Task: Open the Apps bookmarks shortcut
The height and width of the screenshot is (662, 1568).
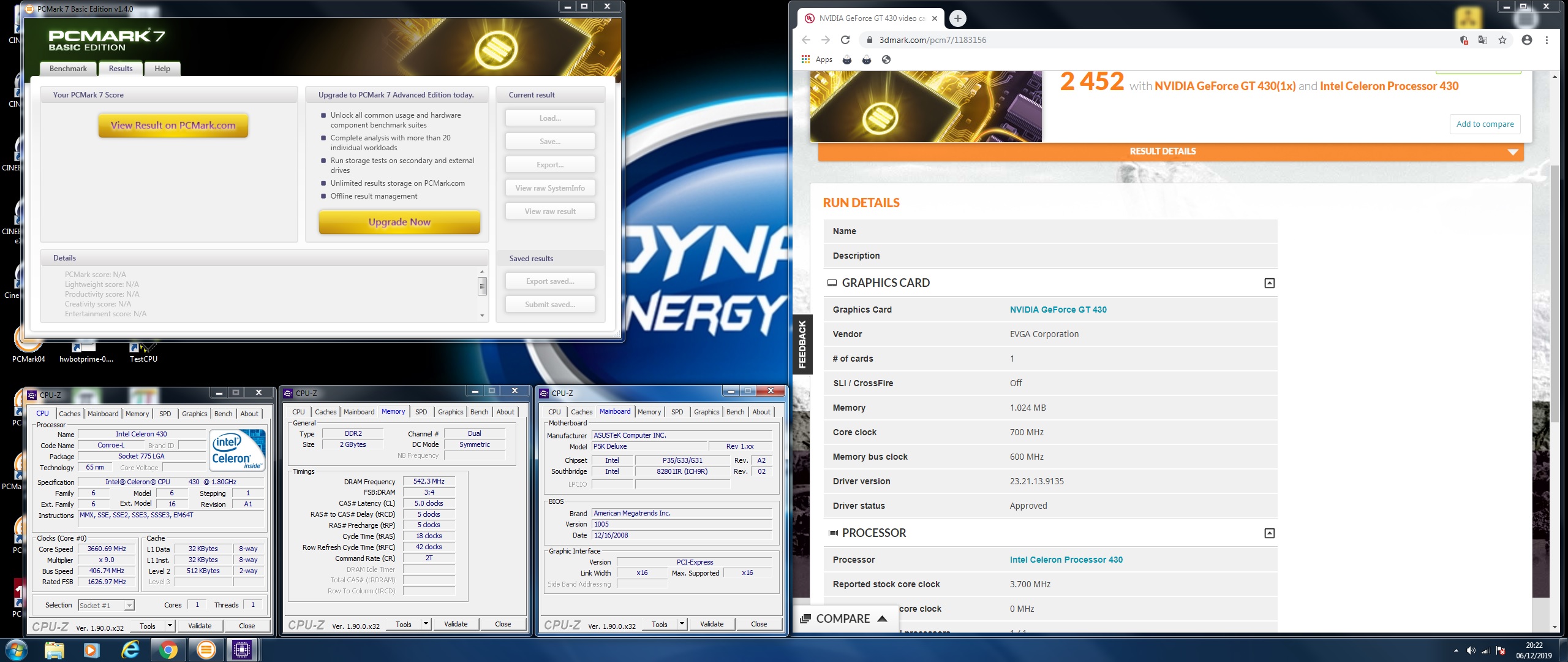Action: pyautogui.click(x=817, y=59)
